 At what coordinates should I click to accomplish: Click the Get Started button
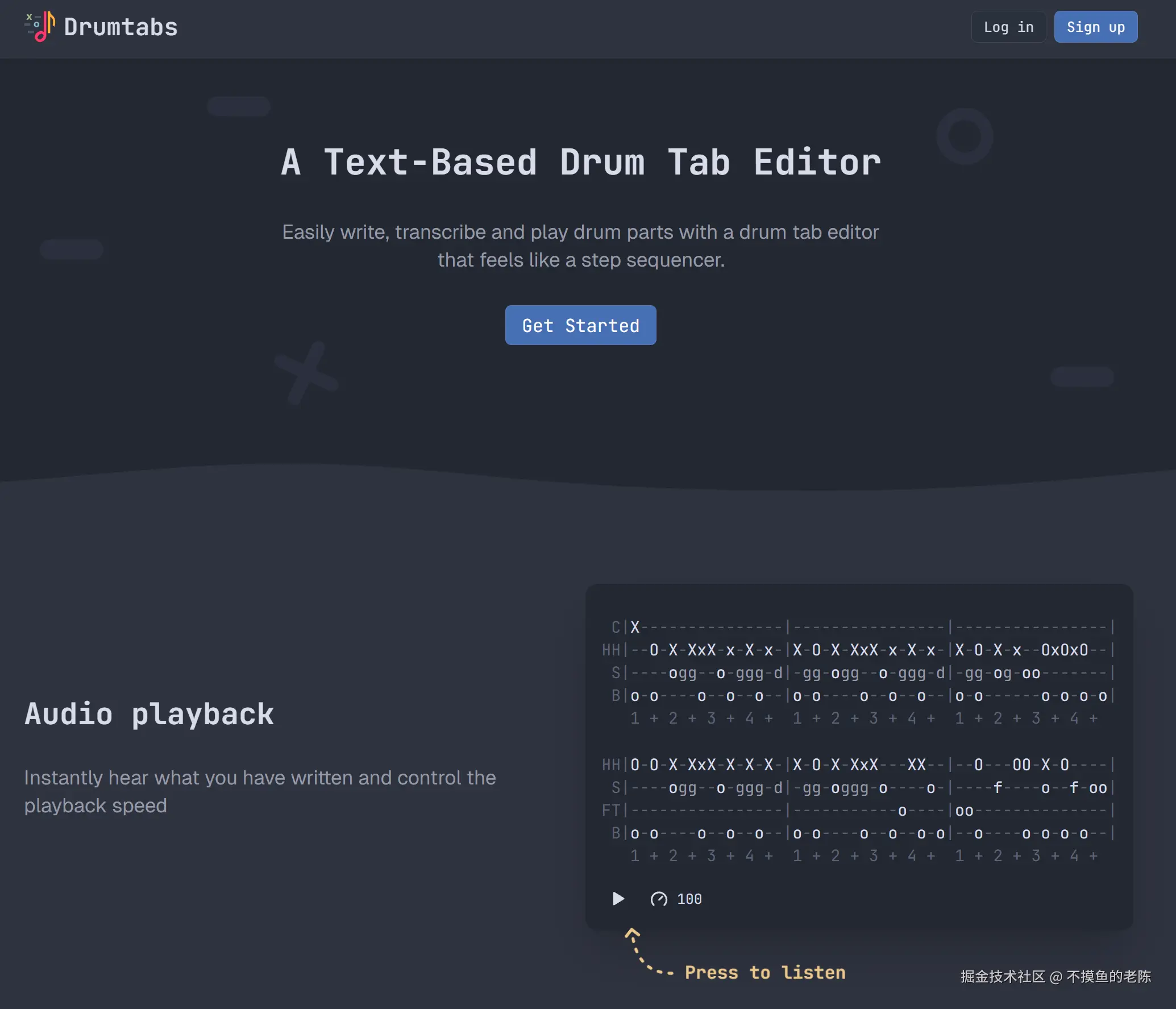[x=580, y=325]
